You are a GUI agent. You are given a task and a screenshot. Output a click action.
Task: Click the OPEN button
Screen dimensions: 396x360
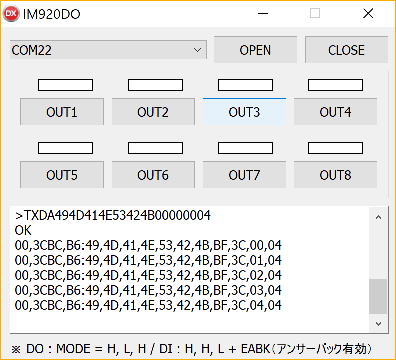[x=255, y=50]
